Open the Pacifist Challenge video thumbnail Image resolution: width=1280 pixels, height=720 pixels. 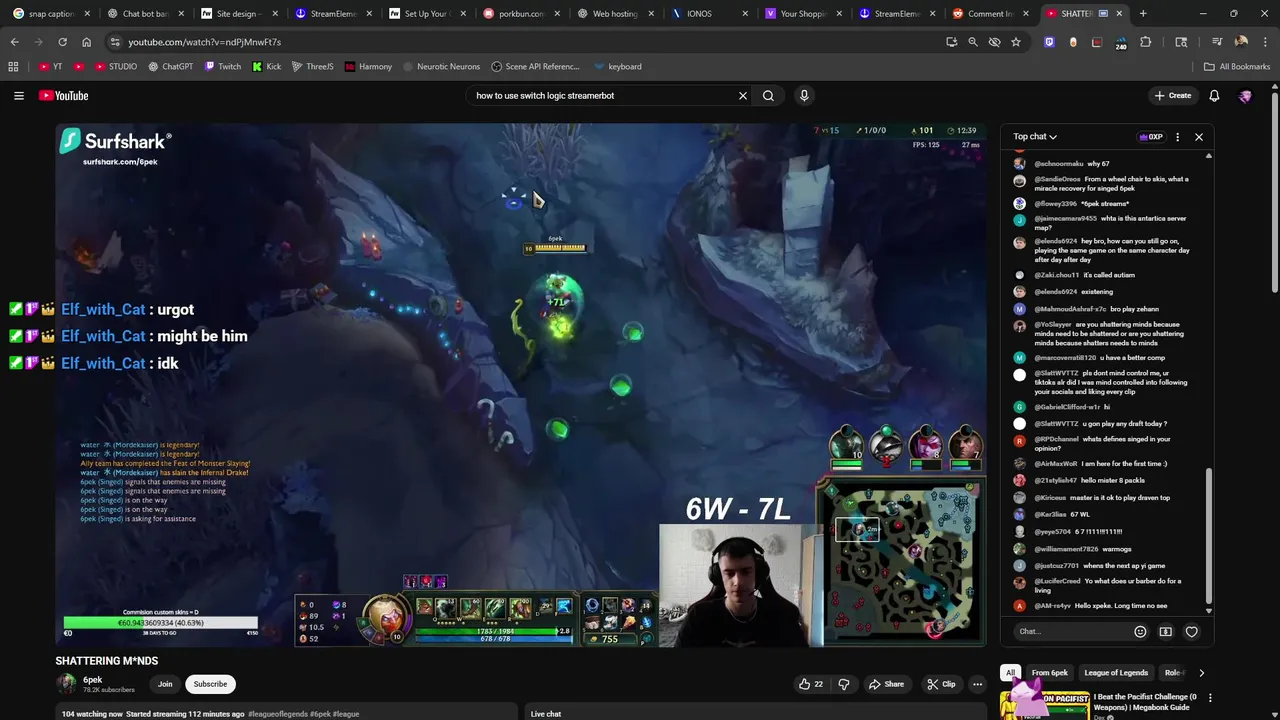(1044, 705)
